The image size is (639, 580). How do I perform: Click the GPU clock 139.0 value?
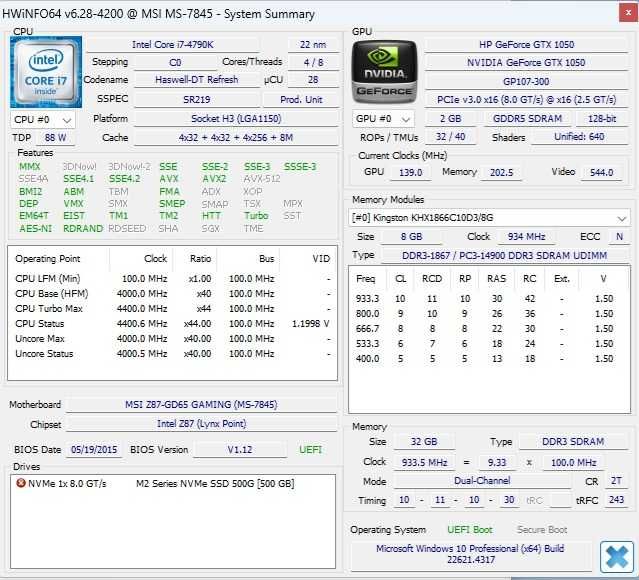click(x=410, y=172)
